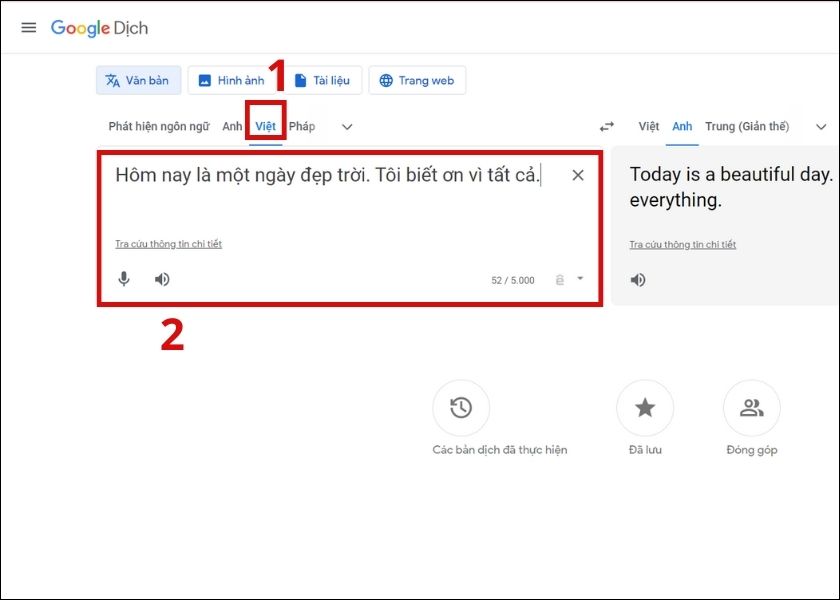
Task: Open Đóng góp contribution panel
Action: tap(751, 407)
